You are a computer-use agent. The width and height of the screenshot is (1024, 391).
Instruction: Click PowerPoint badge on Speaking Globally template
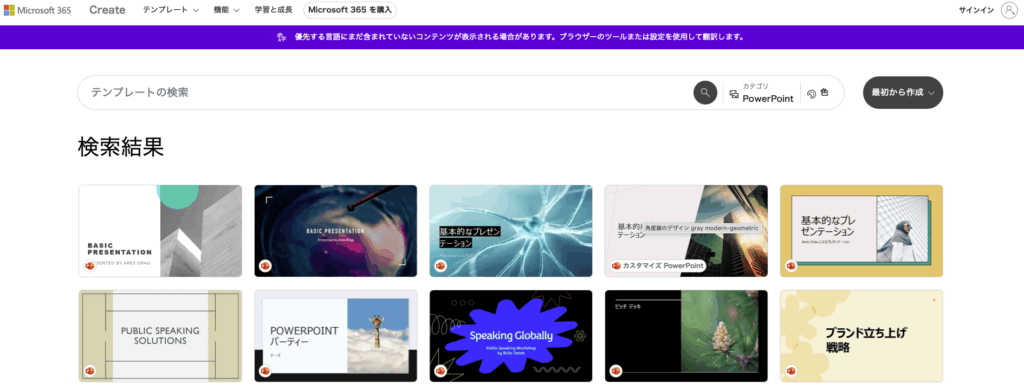tap(441, 371)
